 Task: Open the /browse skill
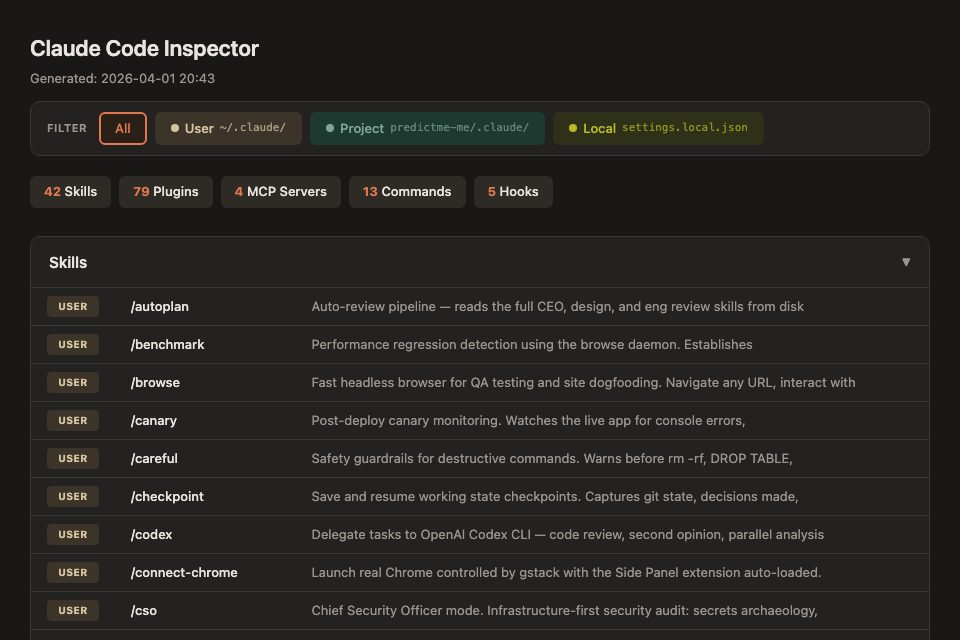pos(153,382)
